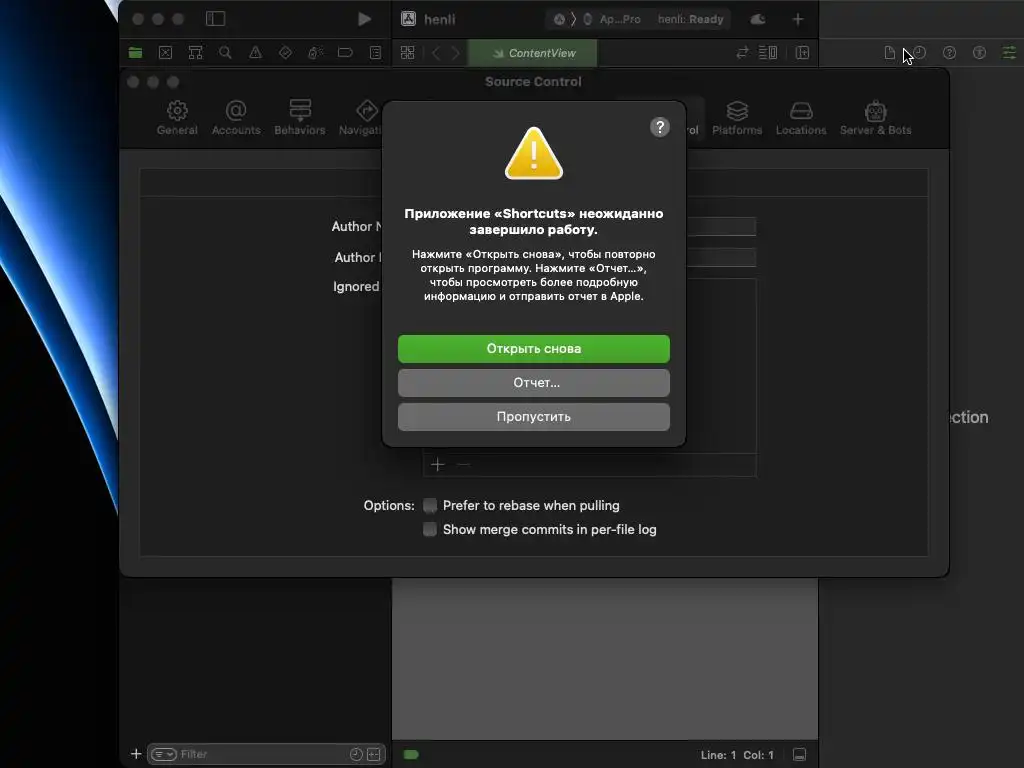Open the filter options dropdown icon
Viewport: 1024px width, 768px height.
coord(163,754)
